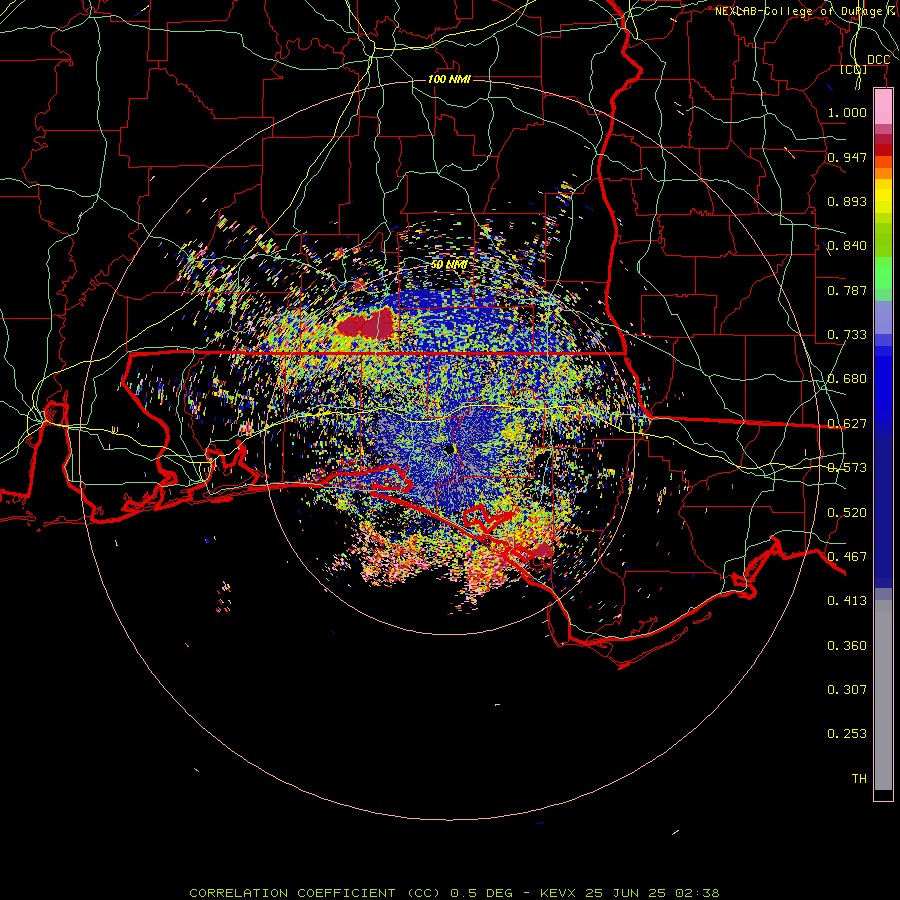900x900 pixels.
Task: Select the 0.253 scale value
Action: click(x=847, y=734)
